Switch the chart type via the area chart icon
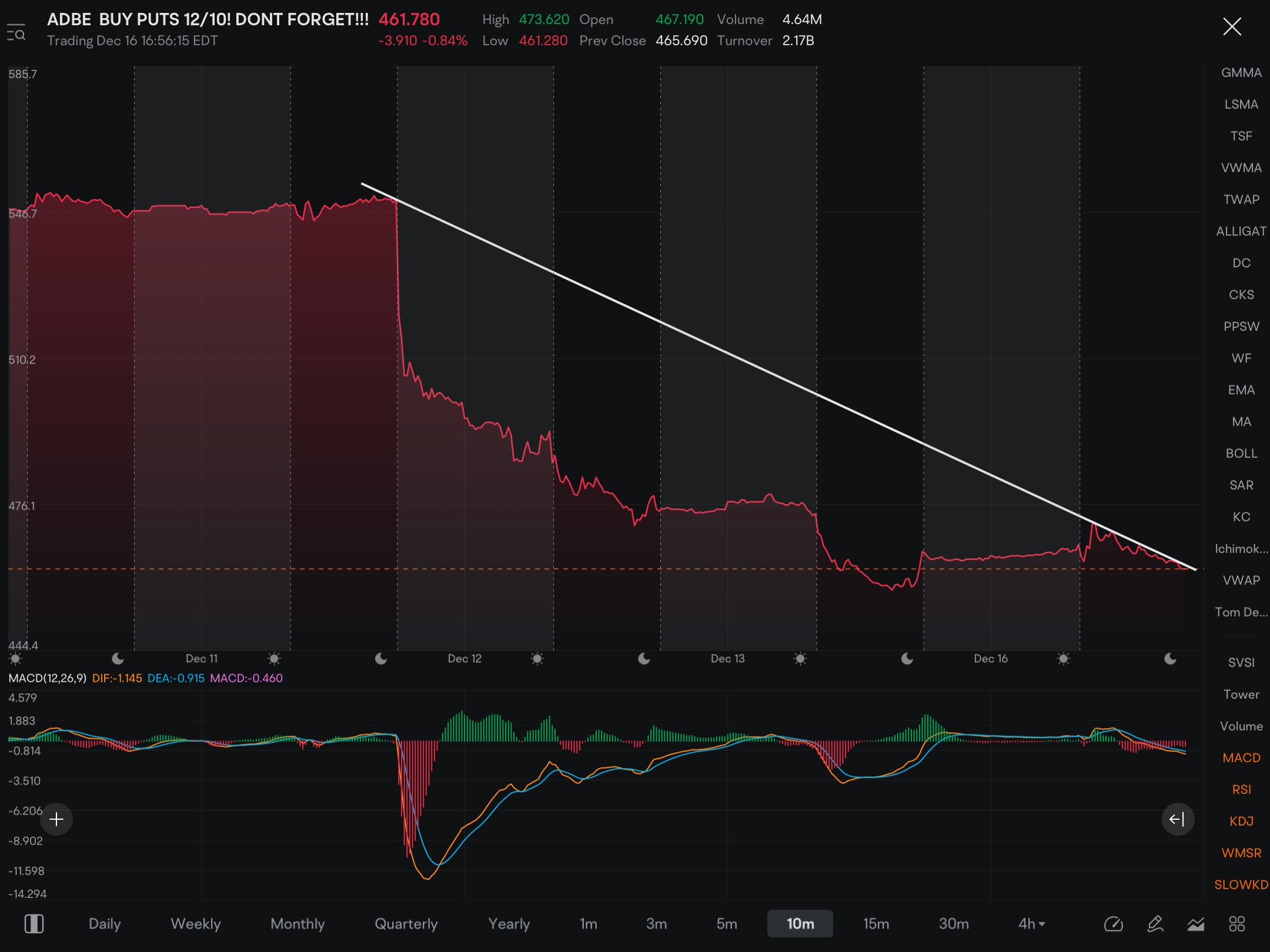The height and width of the screenshot is (952, 1270). click(x=1196, y=924)
